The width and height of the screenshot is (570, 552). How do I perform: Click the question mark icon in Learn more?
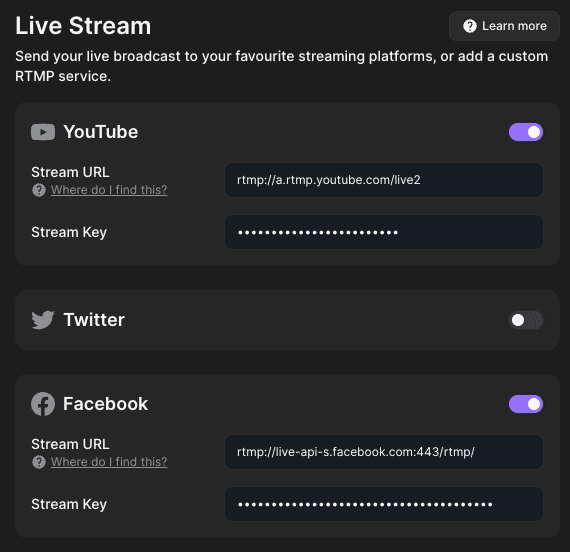[x=470, y=26]
